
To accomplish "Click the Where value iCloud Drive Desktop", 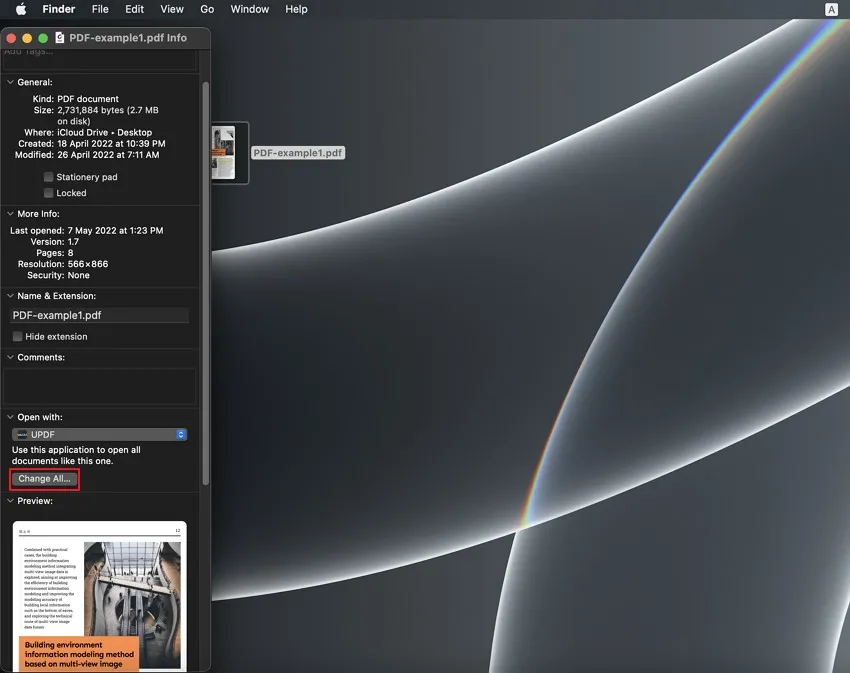I will coord(105,133).
